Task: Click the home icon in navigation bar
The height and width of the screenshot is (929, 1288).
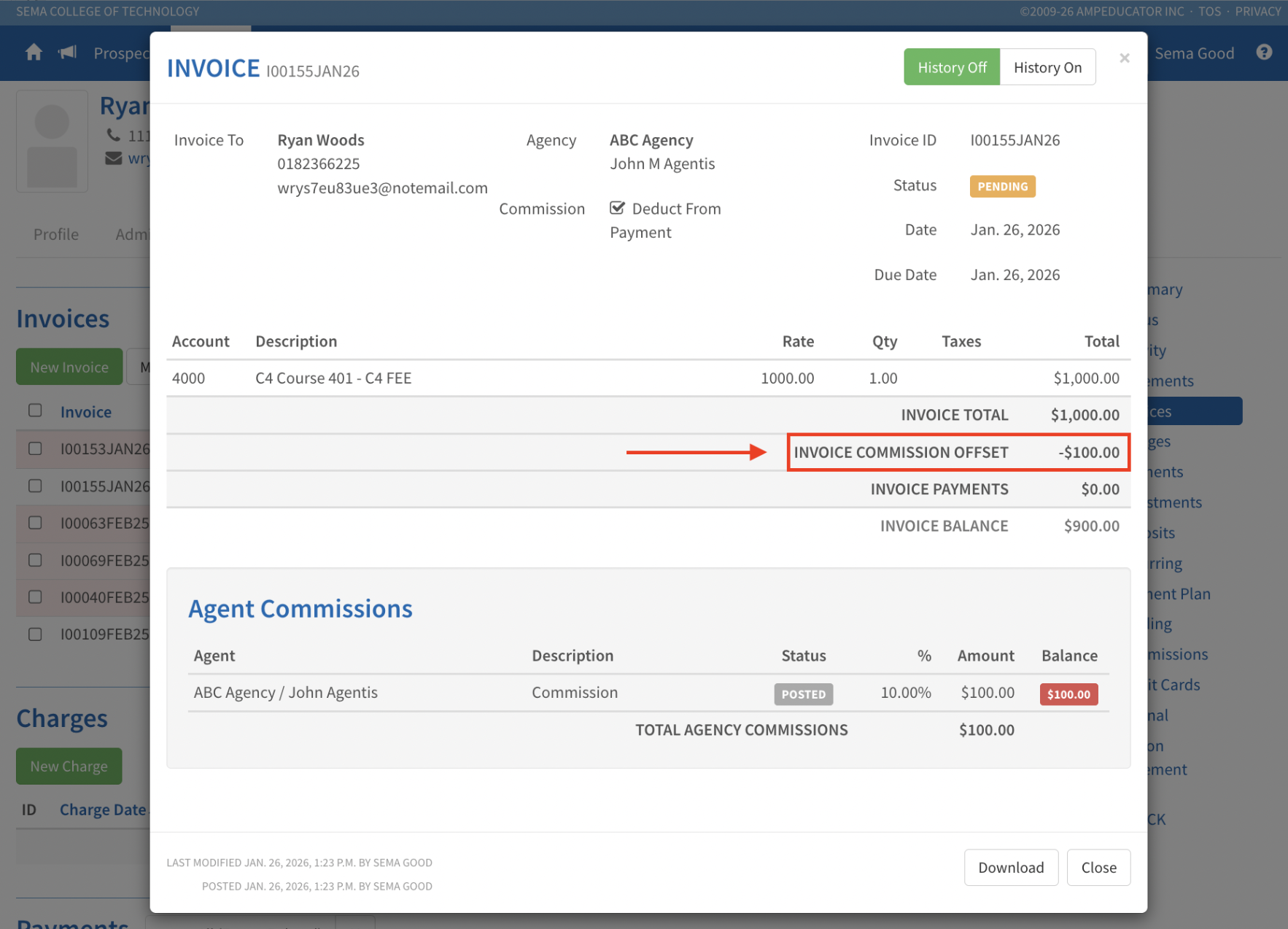Action: [34, 53]
